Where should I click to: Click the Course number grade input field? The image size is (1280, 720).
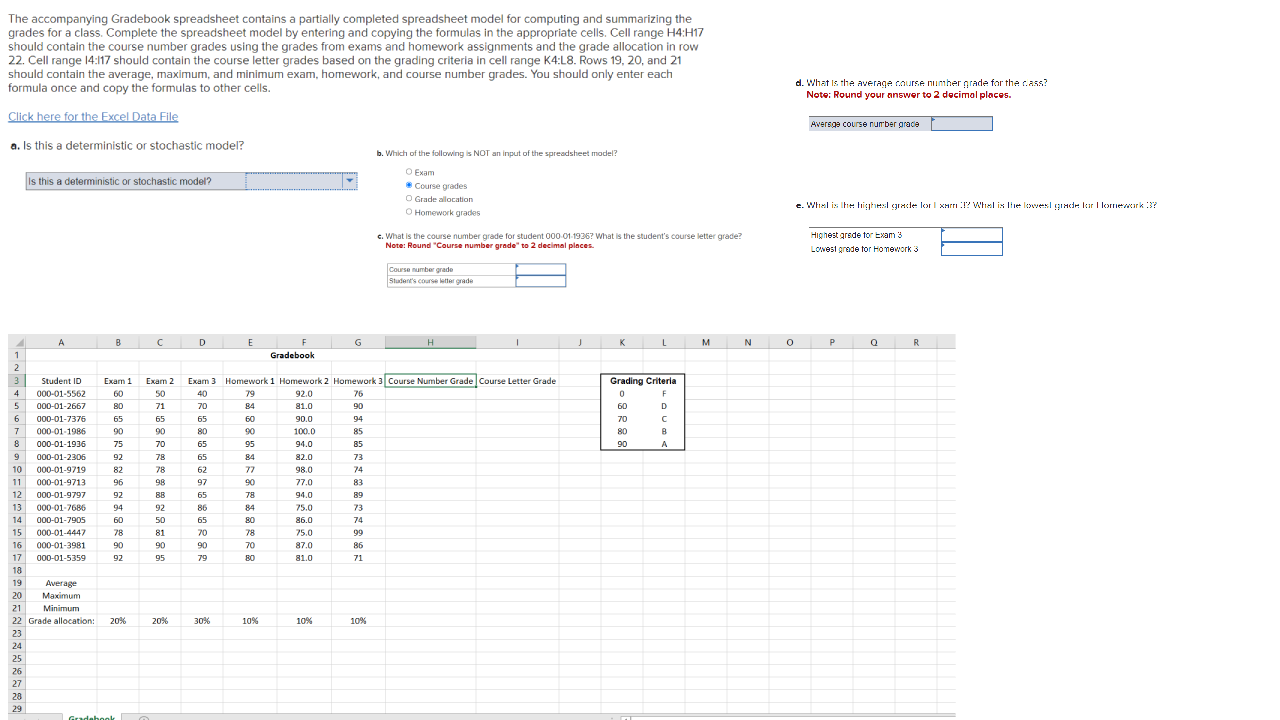[541, 270]
